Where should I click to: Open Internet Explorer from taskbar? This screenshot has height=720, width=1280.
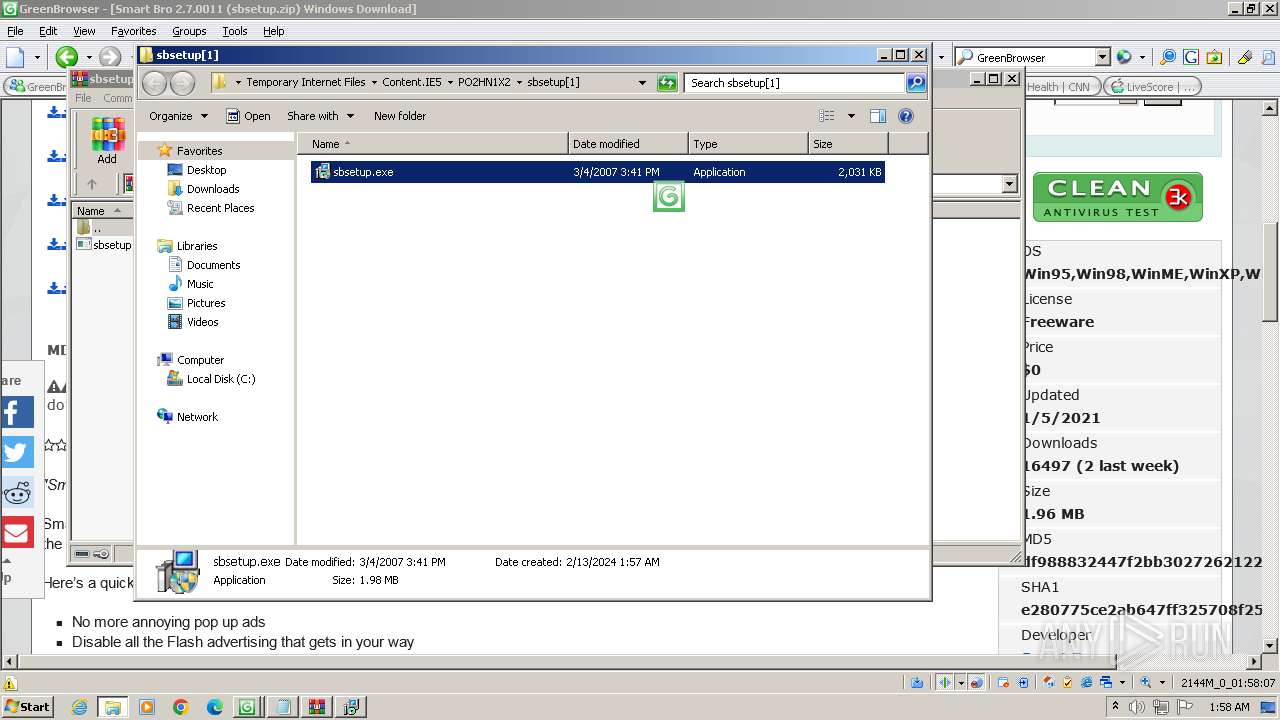(80, 707)
